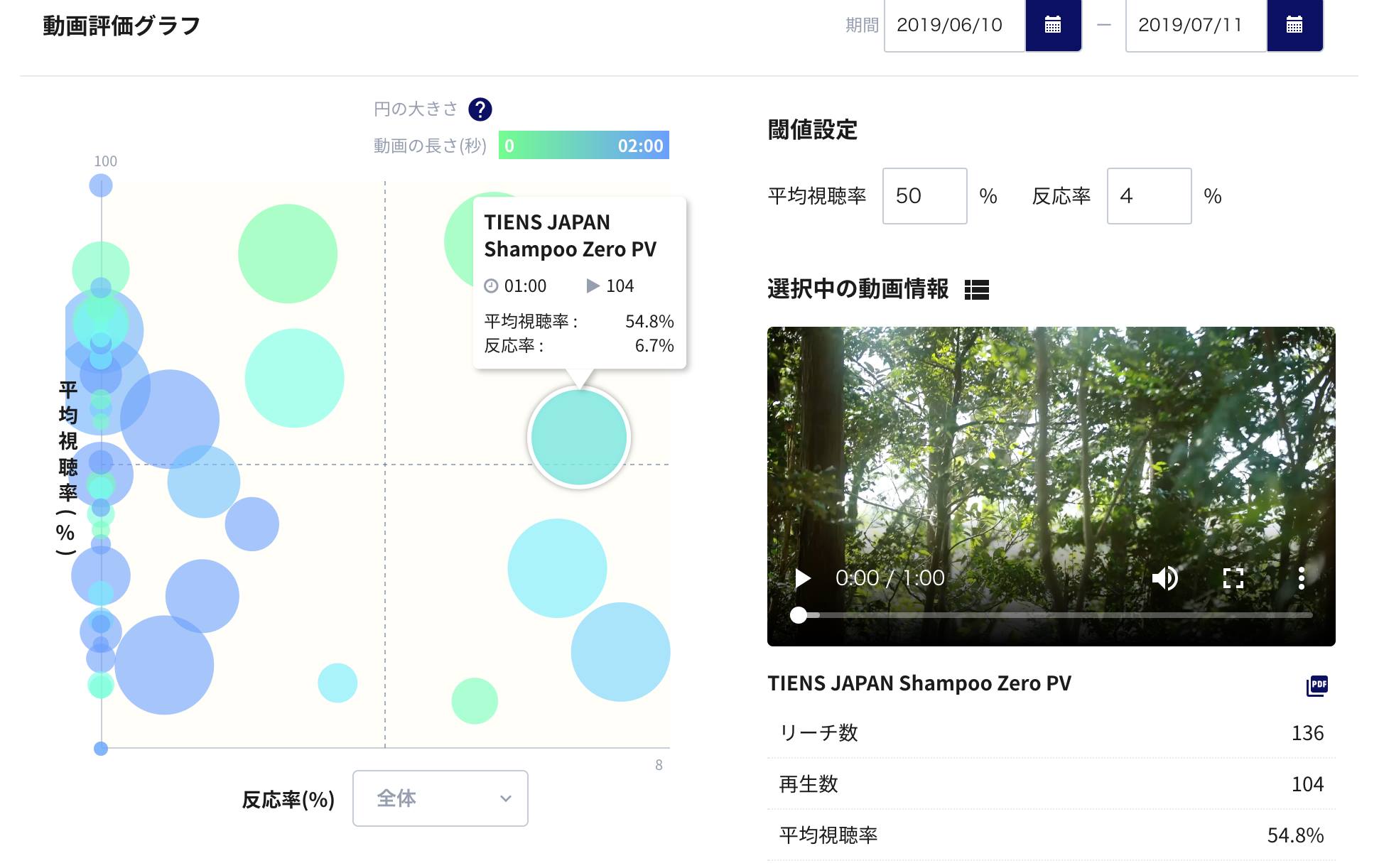
Task: Switch video to fullscreen mode
Action: click(1233, 578)
